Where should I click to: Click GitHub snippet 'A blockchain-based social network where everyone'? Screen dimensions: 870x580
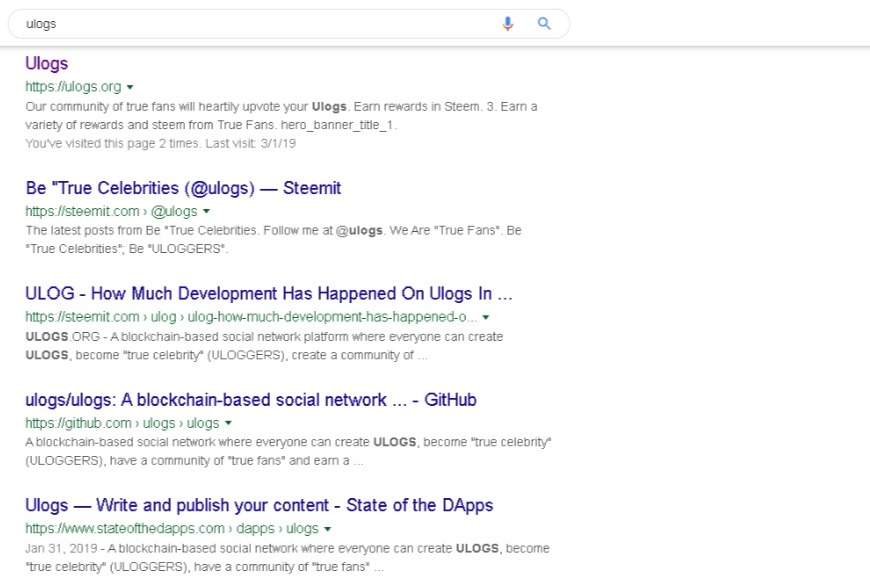[x=288, y=451]
